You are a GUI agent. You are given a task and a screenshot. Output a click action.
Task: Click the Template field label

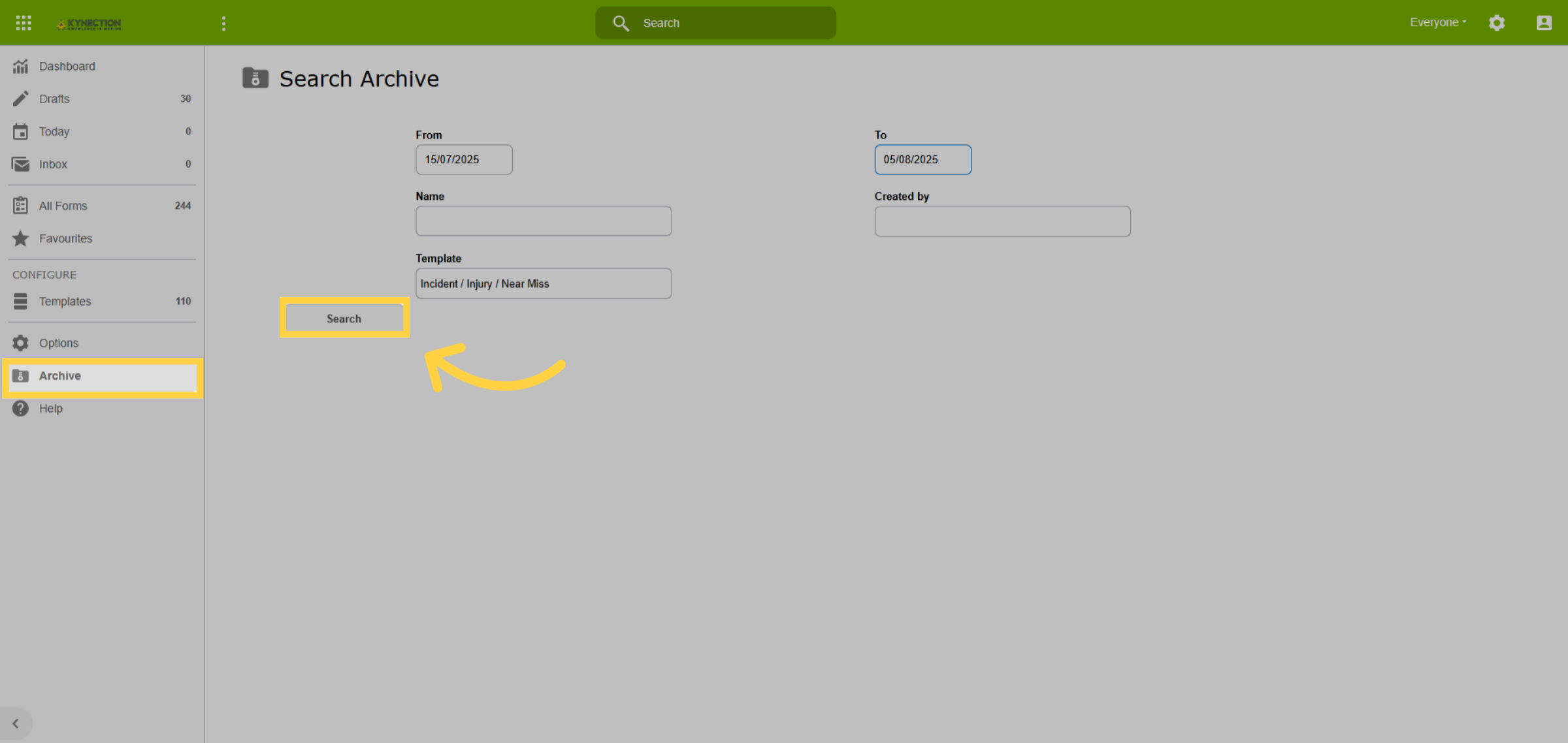pyautogui.click(x=438, y=259)
